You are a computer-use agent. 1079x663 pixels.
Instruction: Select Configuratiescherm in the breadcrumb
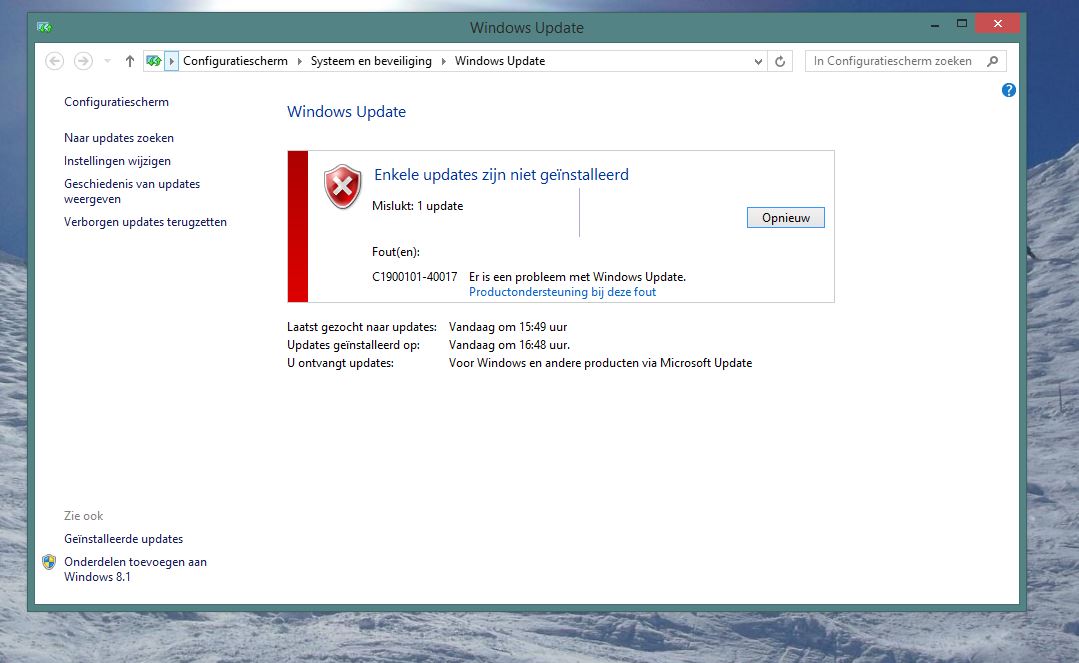click(235, 61)
